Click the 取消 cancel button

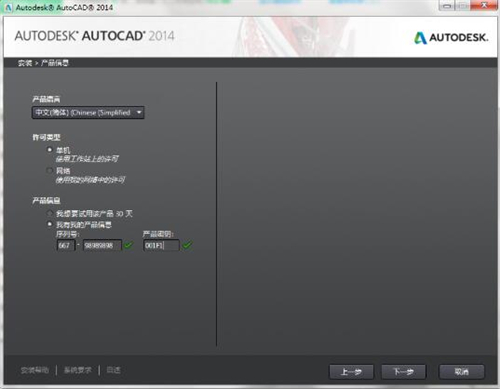462,372
